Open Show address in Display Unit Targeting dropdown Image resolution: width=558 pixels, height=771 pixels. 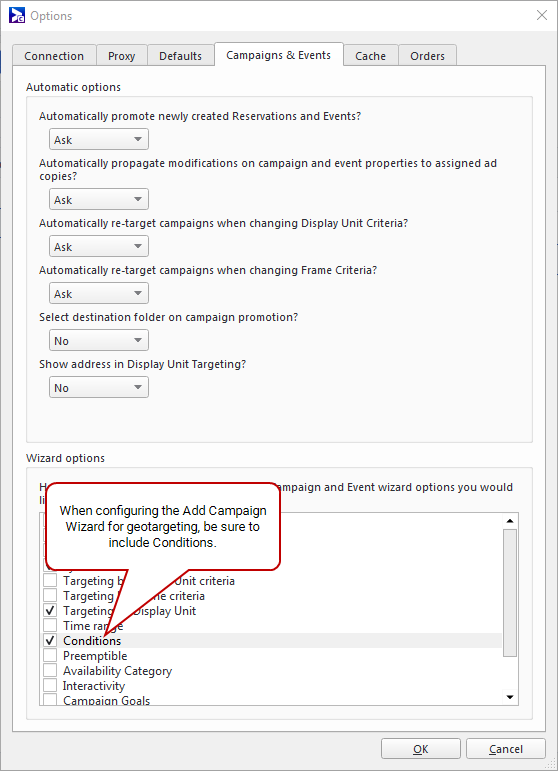[x=99, y=387]
